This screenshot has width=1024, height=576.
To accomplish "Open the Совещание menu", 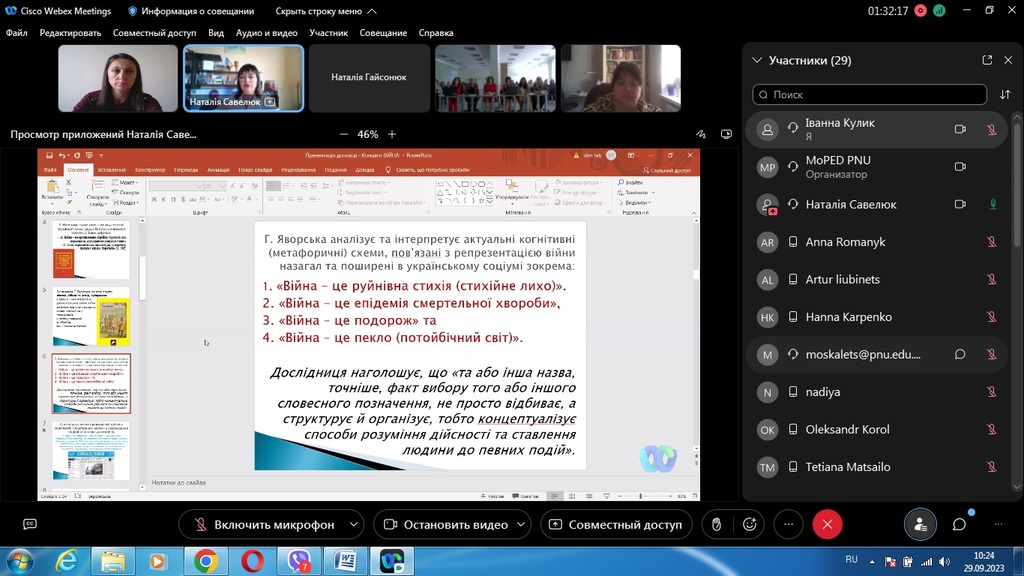I will point(383,32).
